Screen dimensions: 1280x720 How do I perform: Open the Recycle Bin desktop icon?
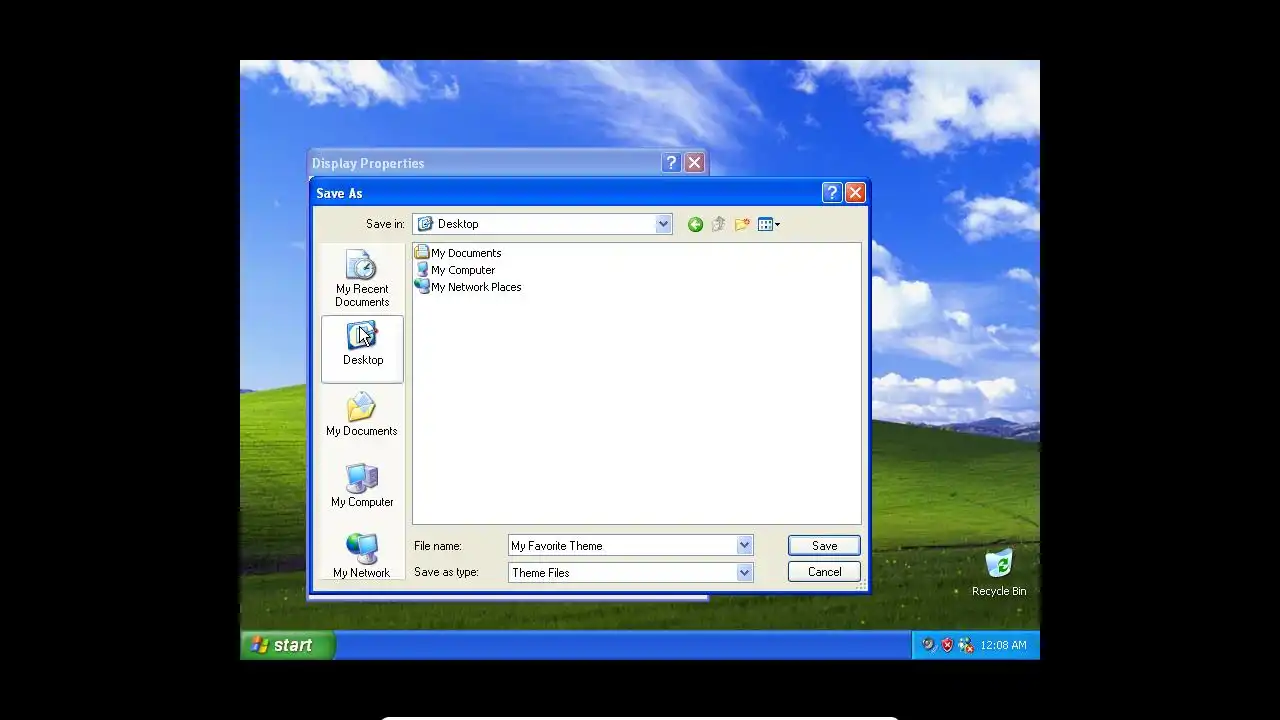[x=999, y=572]
